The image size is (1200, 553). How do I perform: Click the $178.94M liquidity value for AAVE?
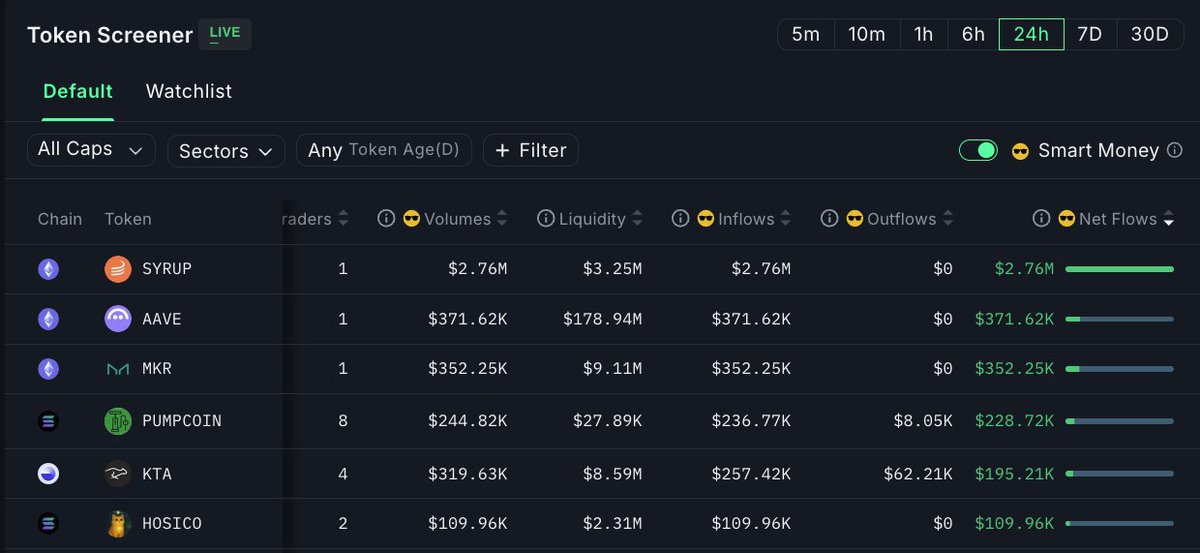602,319
